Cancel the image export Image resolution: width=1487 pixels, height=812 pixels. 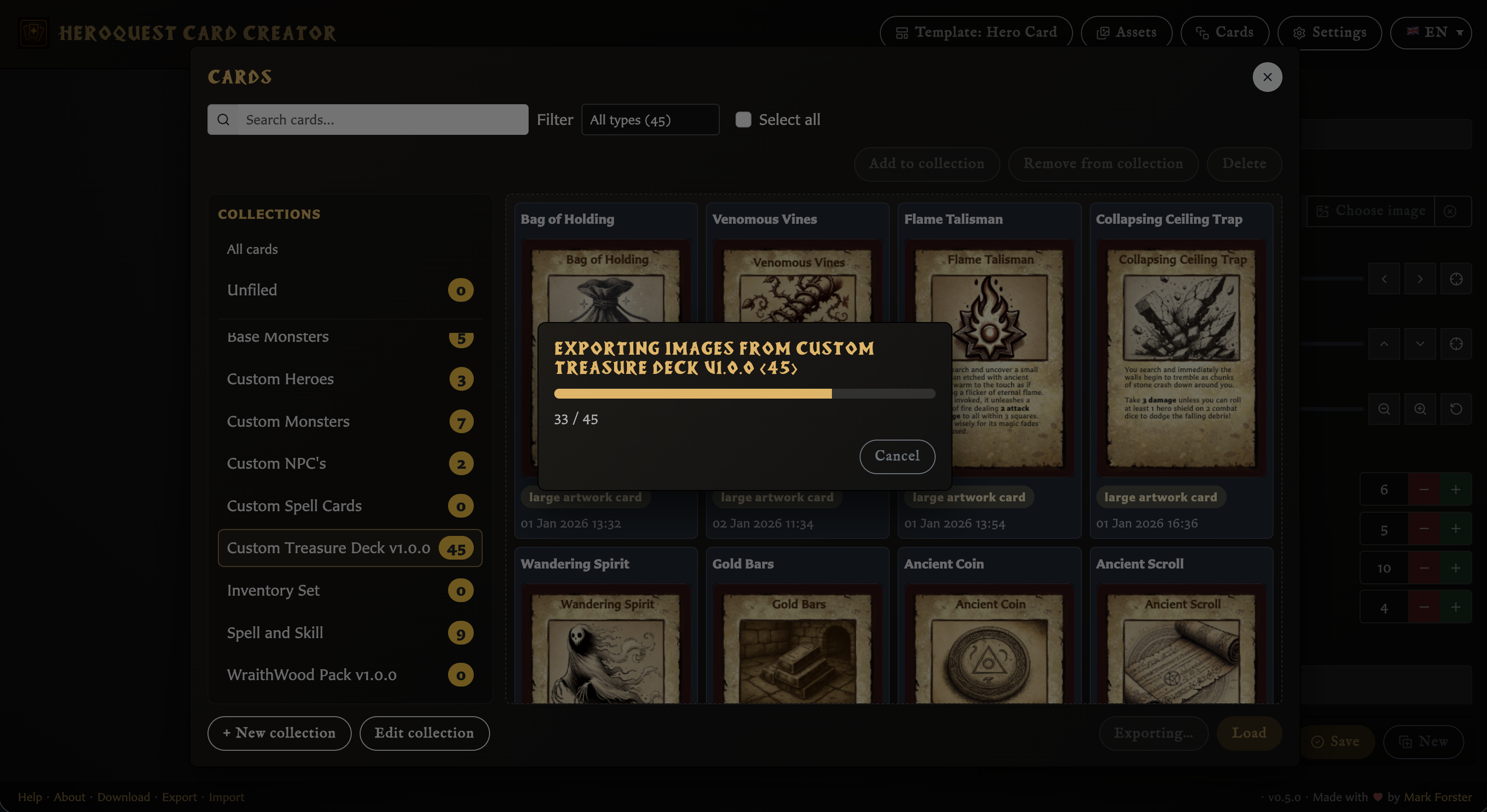pos(897,456)
